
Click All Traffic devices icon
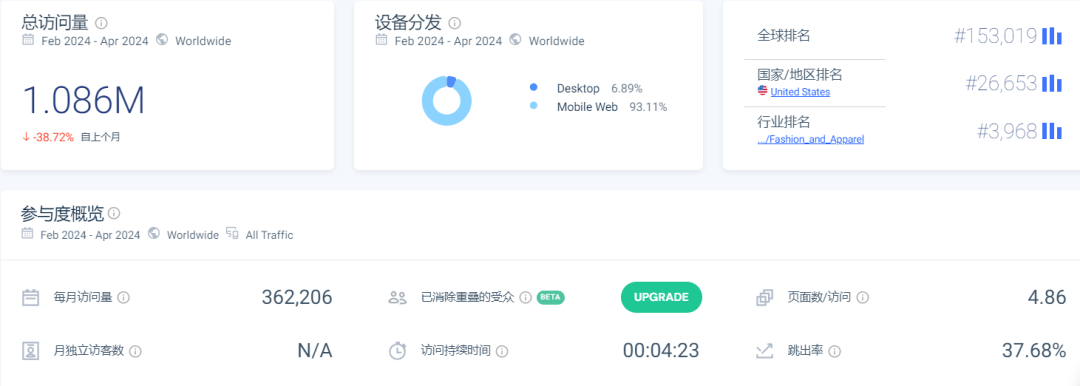pyautogui.click(x=232, y=234)
